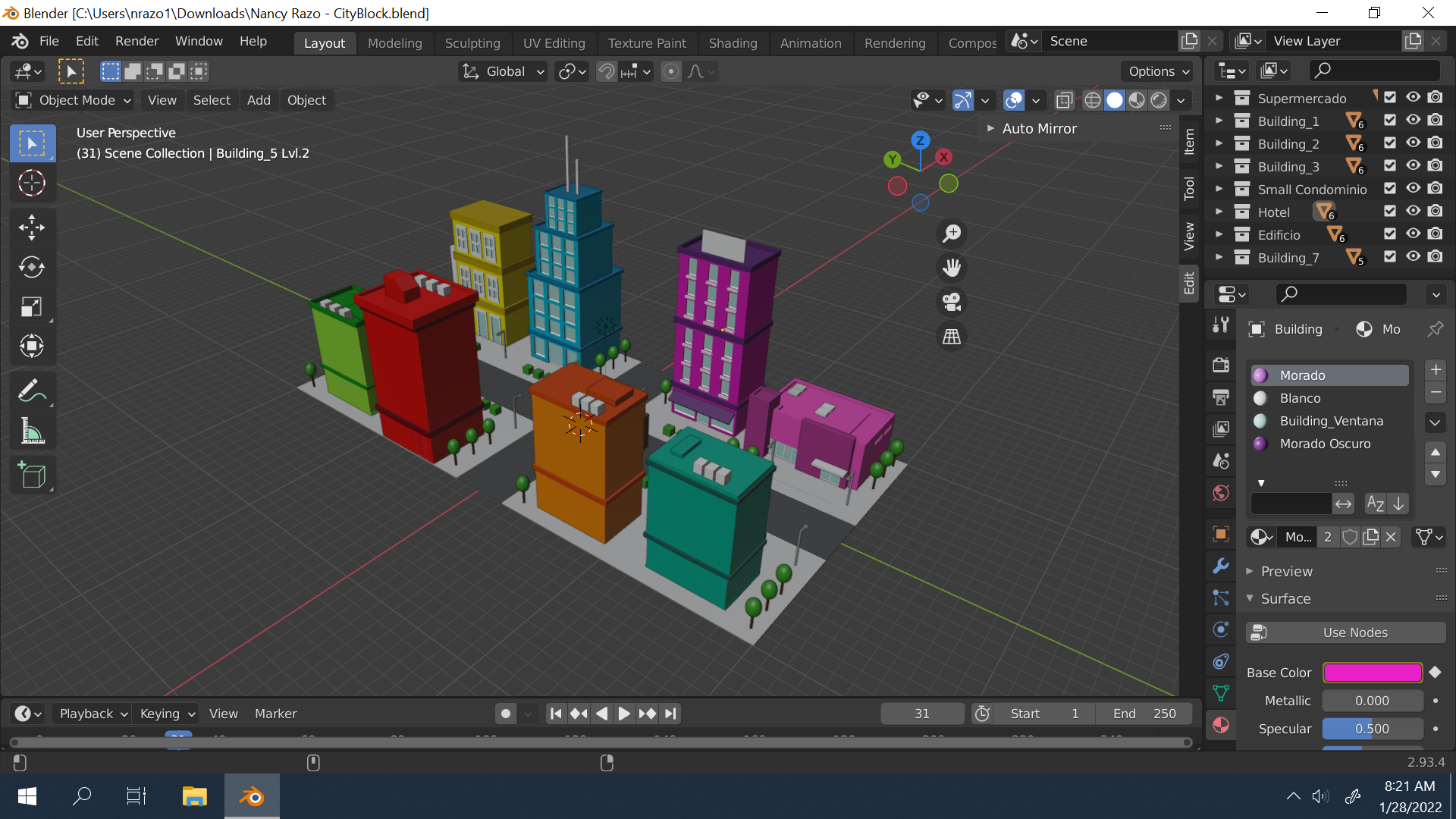The image size is (1456, 819).
Task: Toggle snapping magnet in header
Action: [x=607, y=71]
